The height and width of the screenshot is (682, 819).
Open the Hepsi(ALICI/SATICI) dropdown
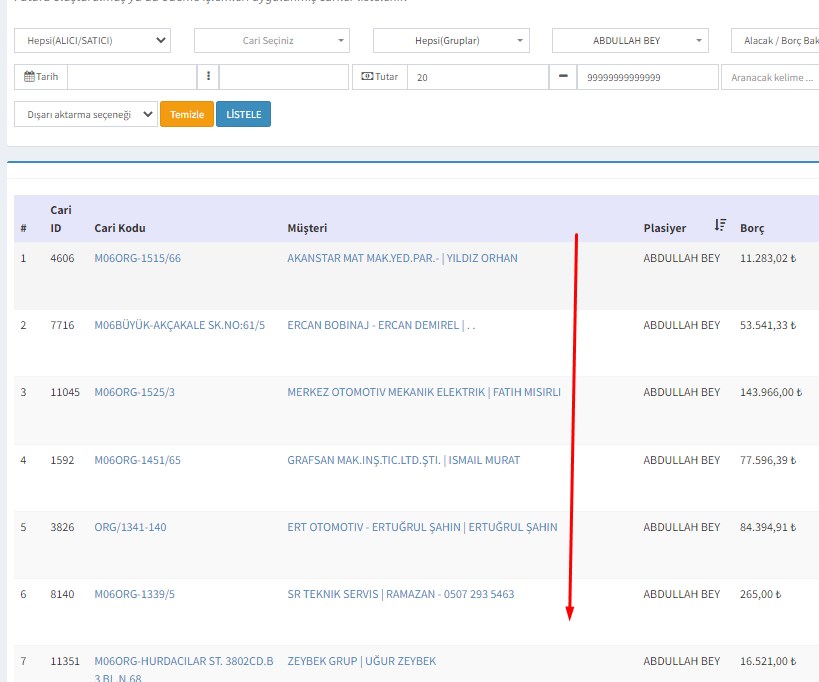coord(92,41)
